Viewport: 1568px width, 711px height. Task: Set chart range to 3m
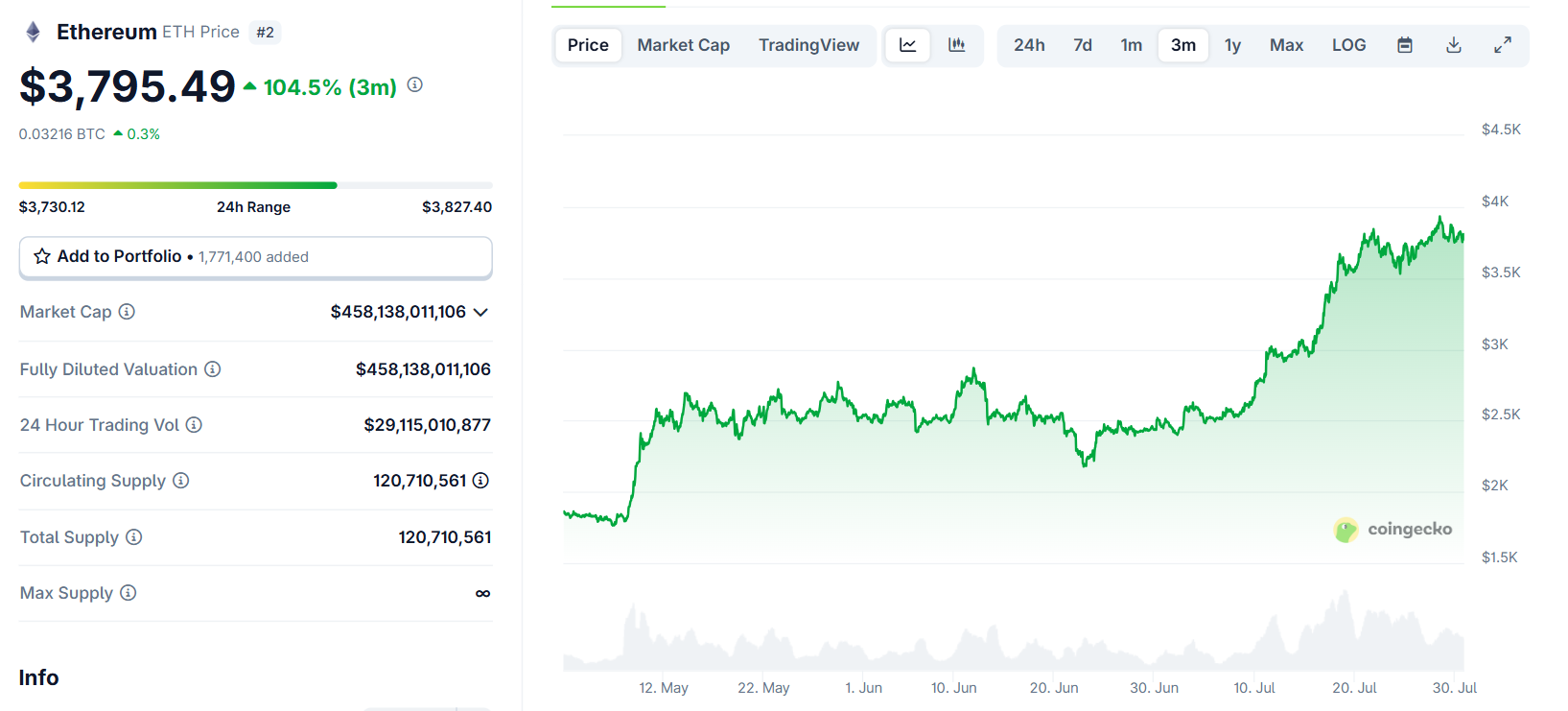[1183, 45]
